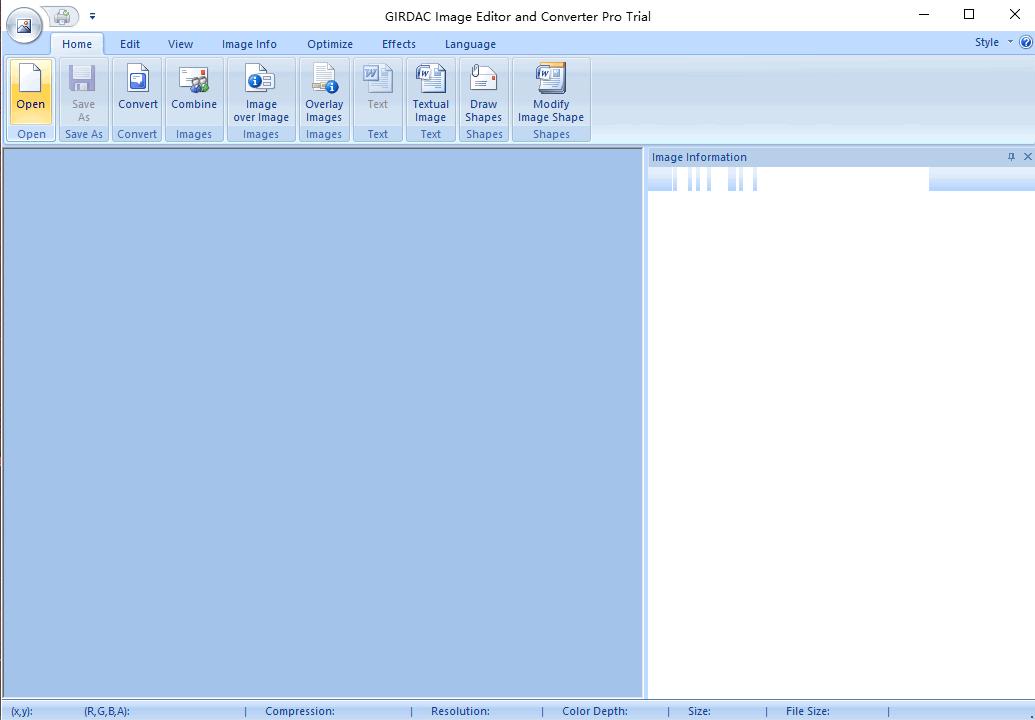
Task: Click the Open file ribbon icon
Action: pos(30,91)
